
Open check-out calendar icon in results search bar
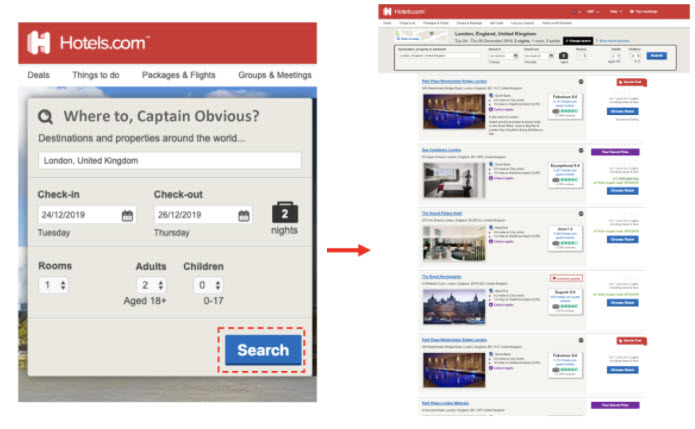click(551, 56)
